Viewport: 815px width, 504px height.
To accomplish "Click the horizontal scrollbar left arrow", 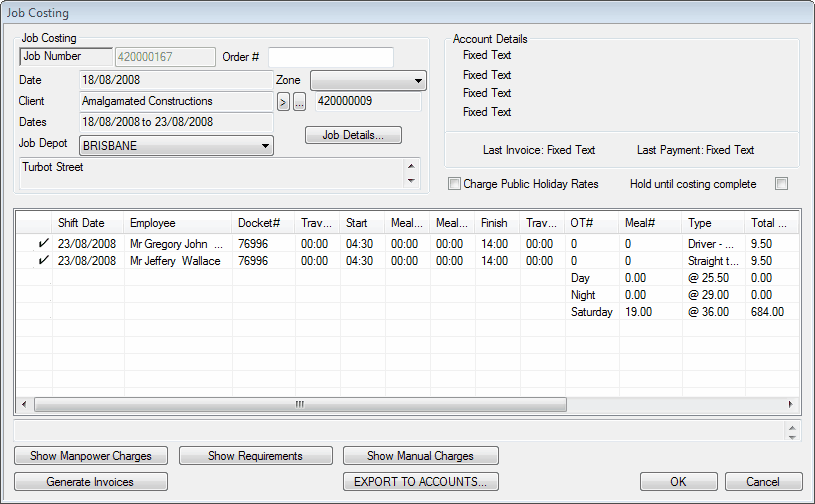I will (x=26, y=405).
